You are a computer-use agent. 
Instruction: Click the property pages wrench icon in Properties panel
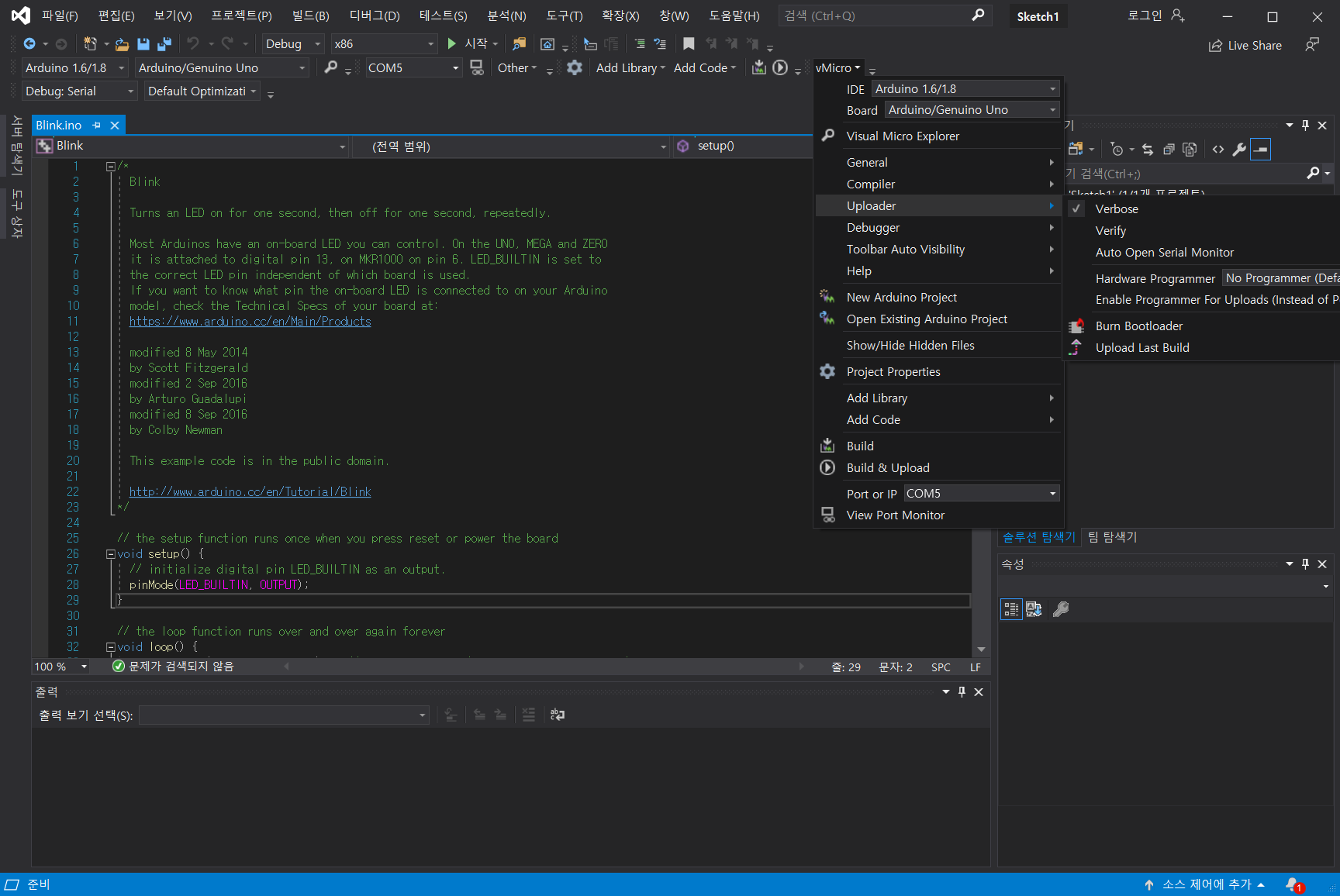pyautogui.click(x=1061, y=609)
